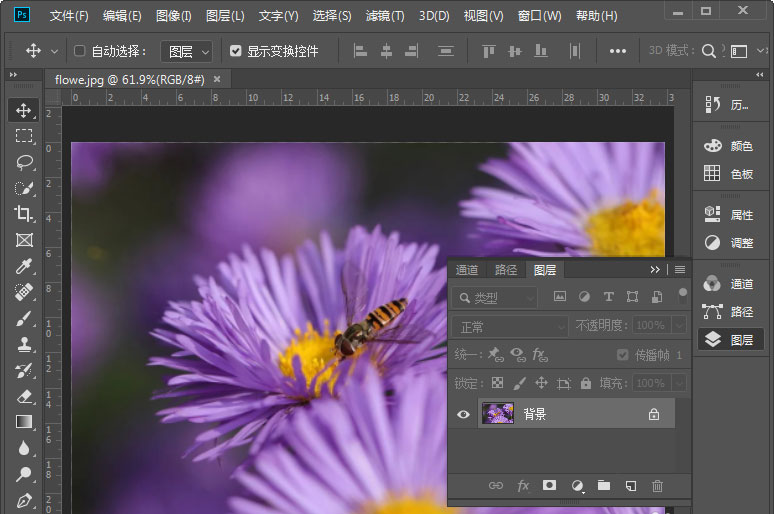This screenshot has width=774, height=514.
Task: Click the 背景 layer thumbnail
Action: tap(498, 414)
